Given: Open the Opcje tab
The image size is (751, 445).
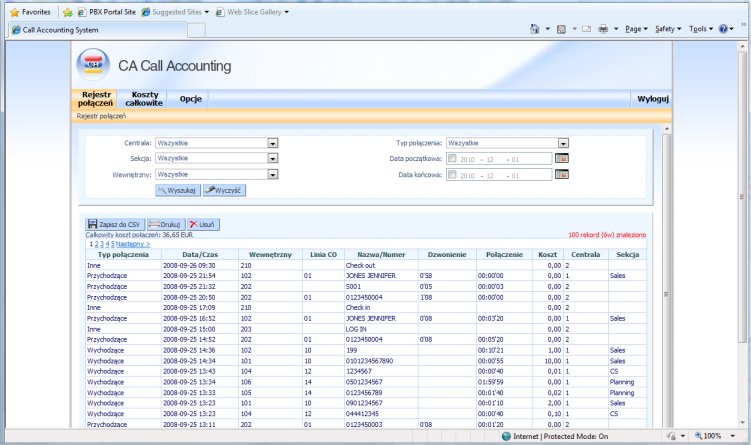Looking at the screenshot, I should click(190, 99).
